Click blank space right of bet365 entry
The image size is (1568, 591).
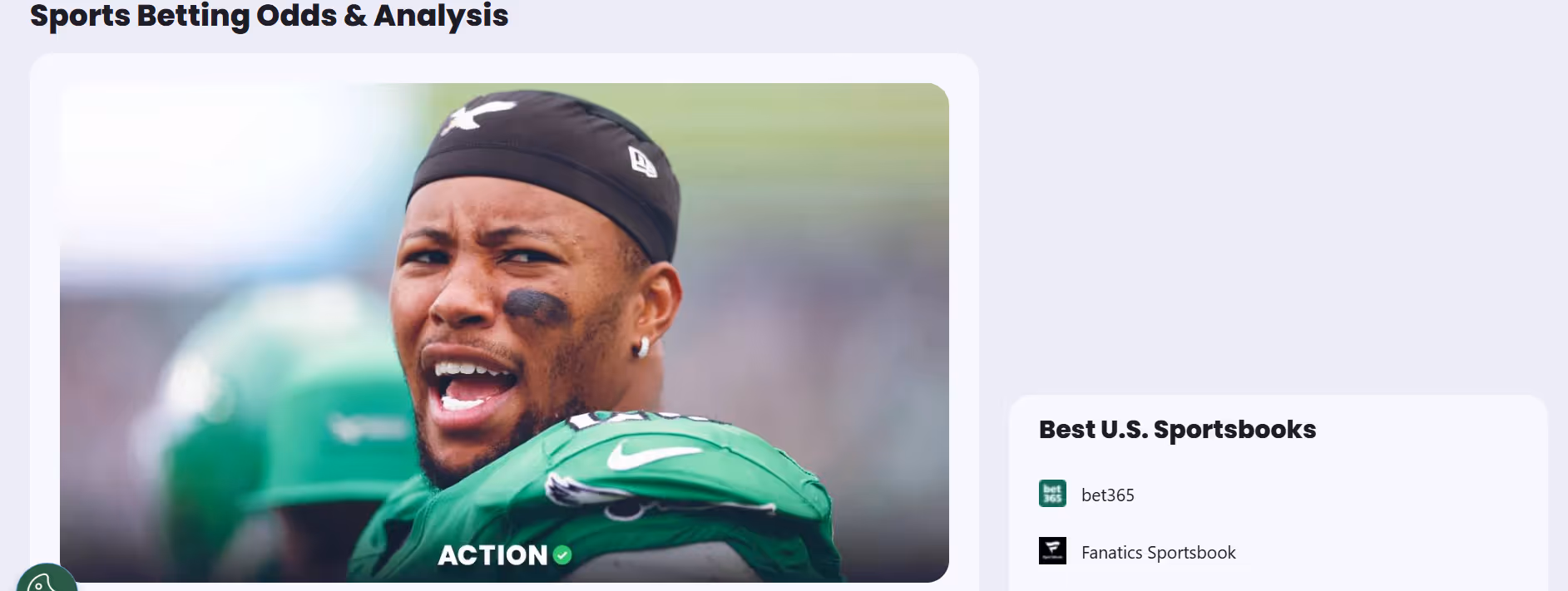tap(1331, 495)
